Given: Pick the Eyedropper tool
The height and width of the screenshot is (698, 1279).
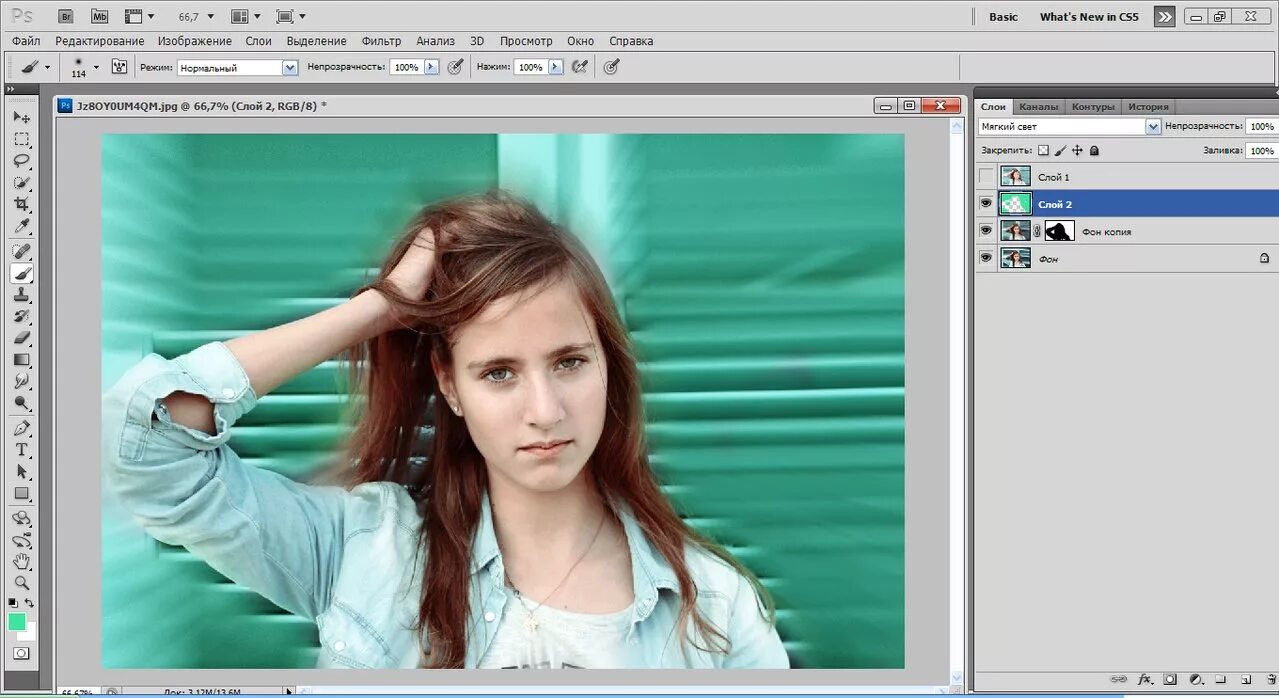Looking at the screenshot, I should (x=21, y=226).
